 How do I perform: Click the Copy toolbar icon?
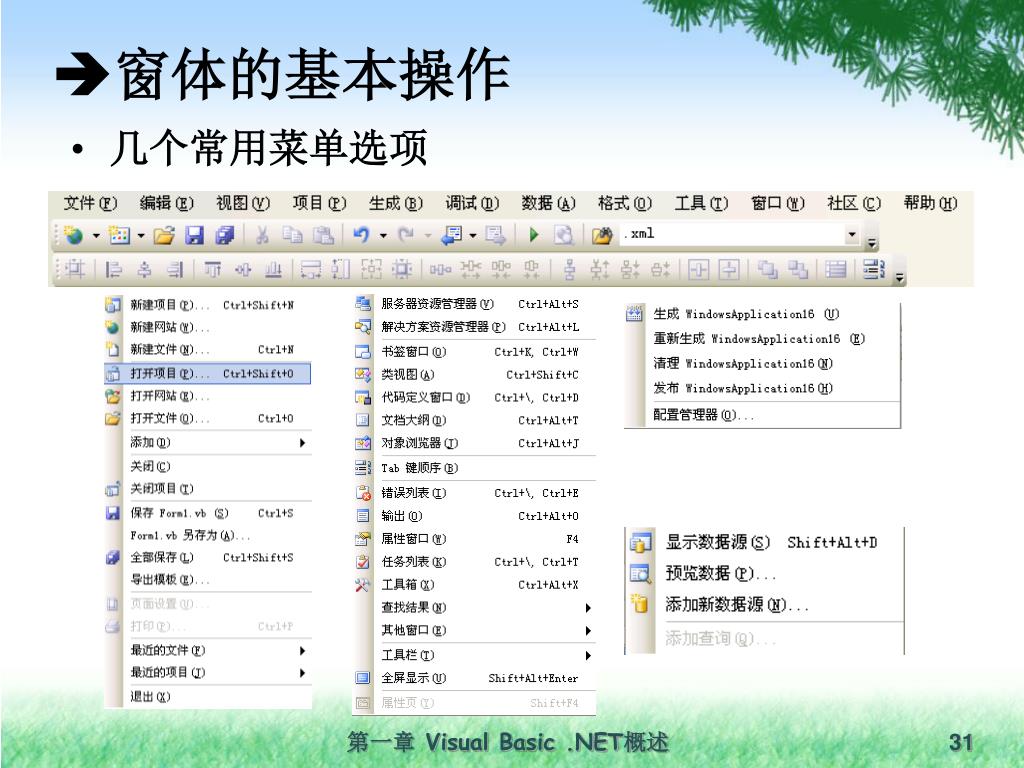292,235
